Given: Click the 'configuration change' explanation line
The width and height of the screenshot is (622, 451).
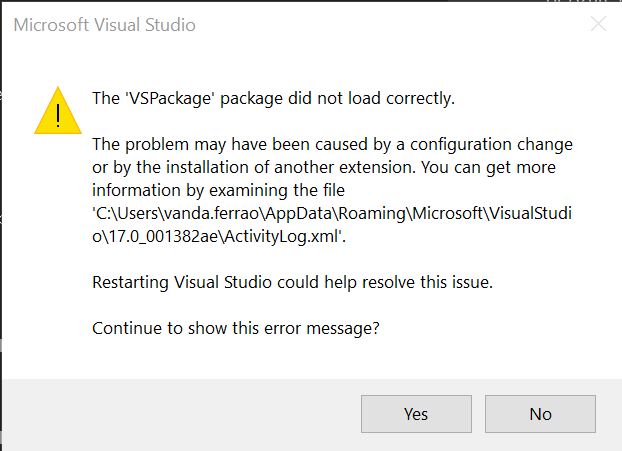Looking at the screenshot, I should coord(332,144).
